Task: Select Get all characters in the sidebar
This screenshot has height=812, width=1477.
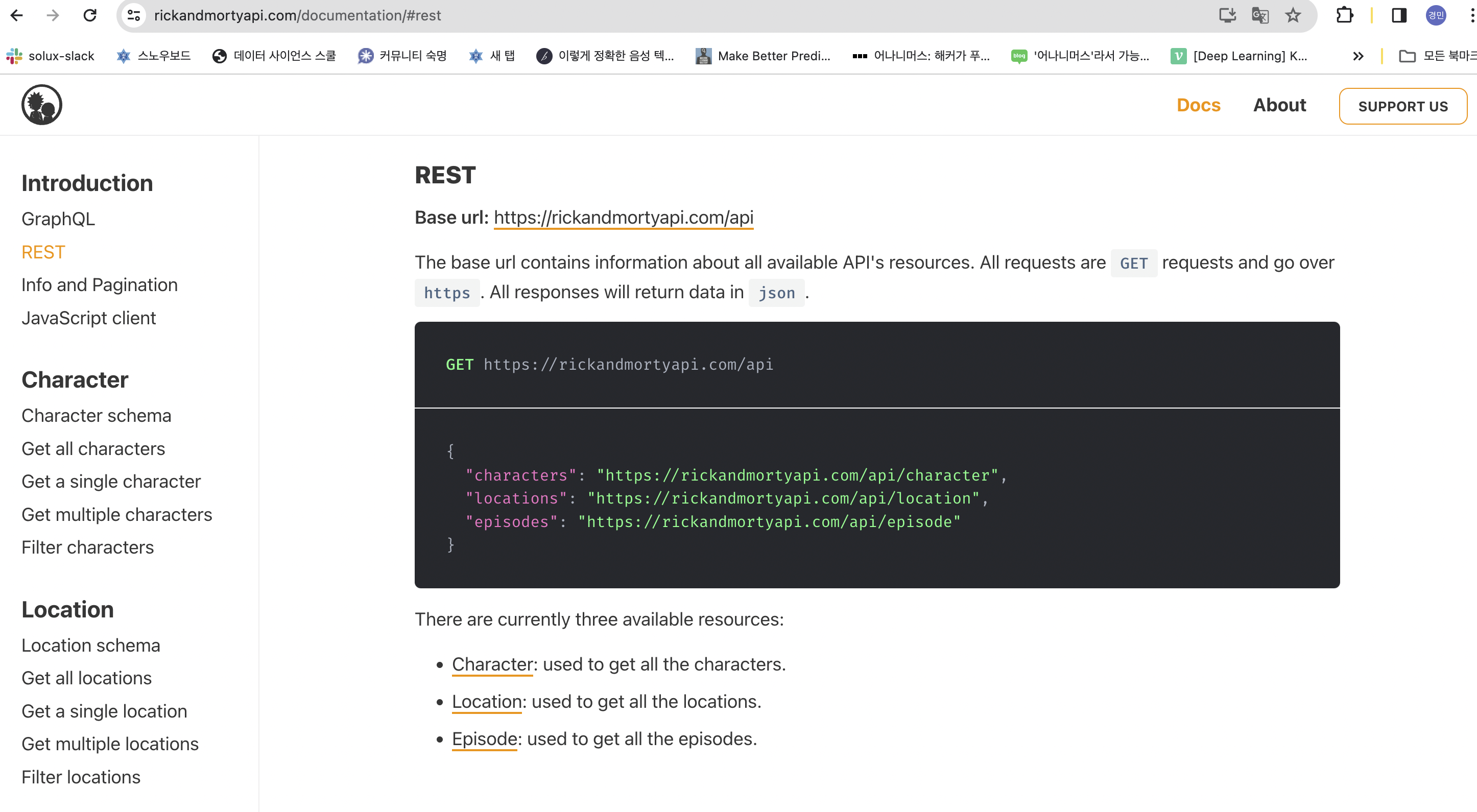Action: 93,448
